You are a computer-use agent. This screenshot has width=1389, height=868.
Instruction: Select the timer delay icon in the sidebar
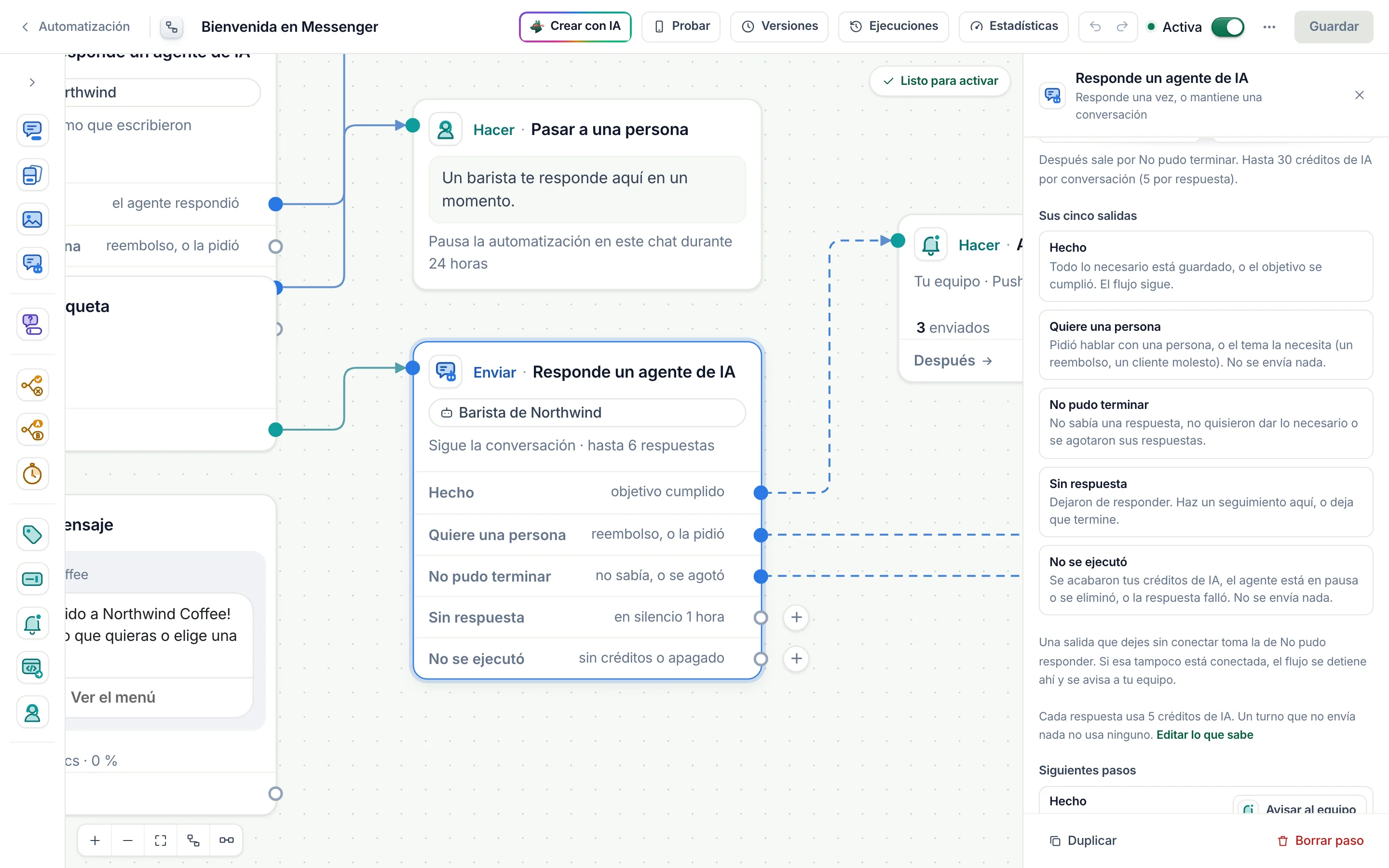click(33, 474)
